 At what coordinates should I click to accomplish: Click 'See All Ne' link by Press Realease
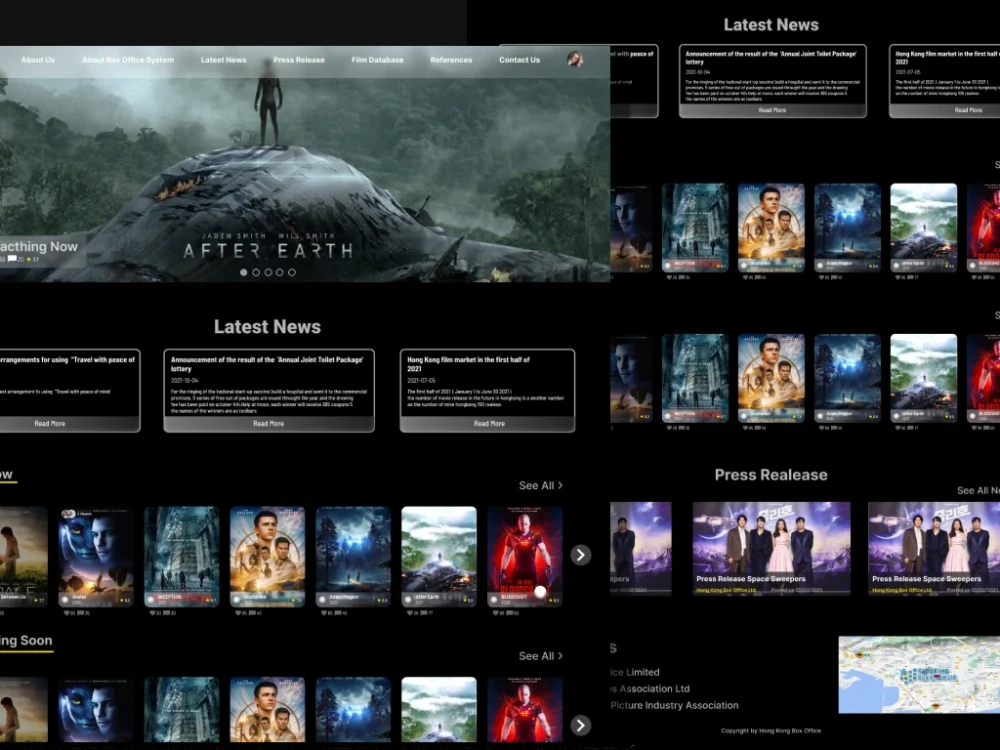pyautogui.click(x=978, y=490)
